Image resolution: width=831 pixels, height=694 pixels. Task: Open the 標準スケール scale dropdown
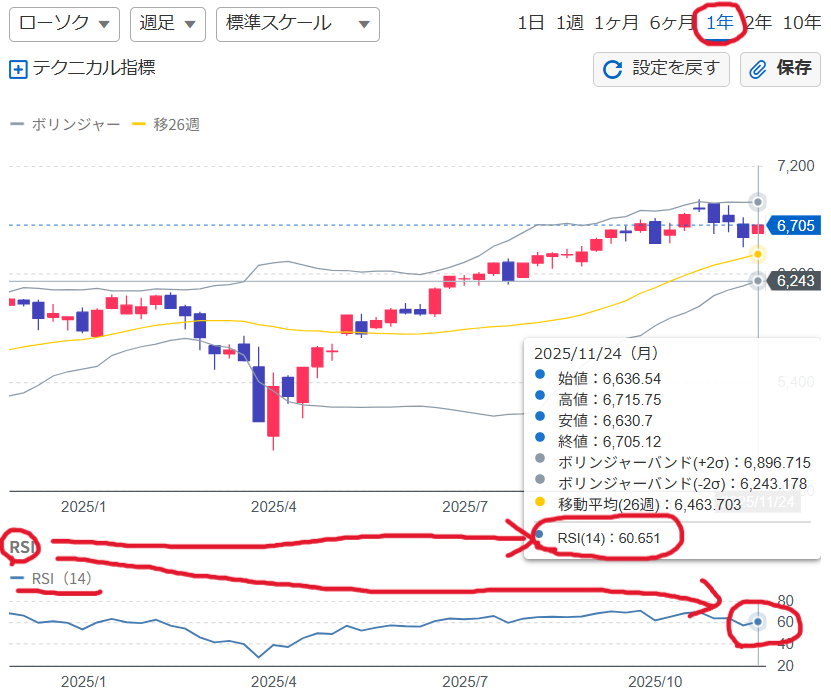pos(297,24)
